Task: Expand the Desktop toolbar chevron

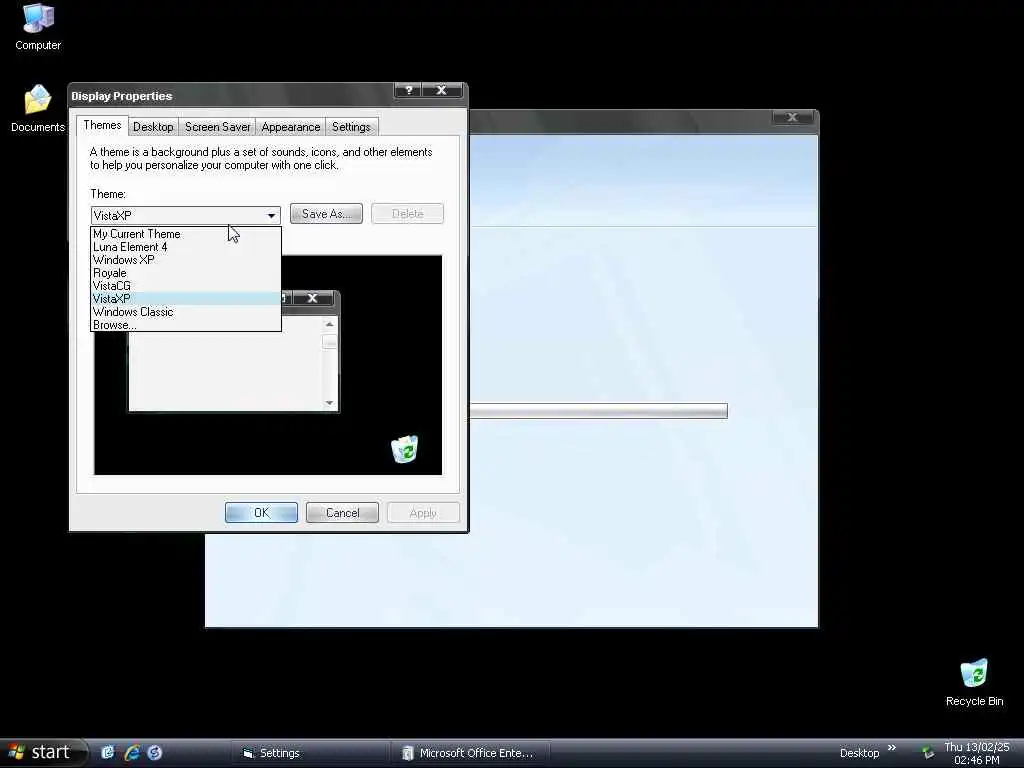Action: point(892,748)
